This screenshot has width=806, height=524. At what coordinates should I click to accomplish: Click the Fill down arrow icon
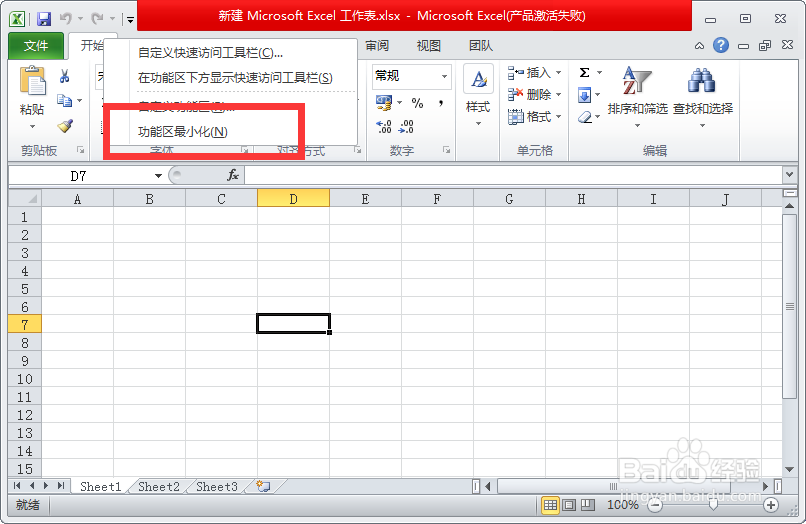[x=585, y=95]
